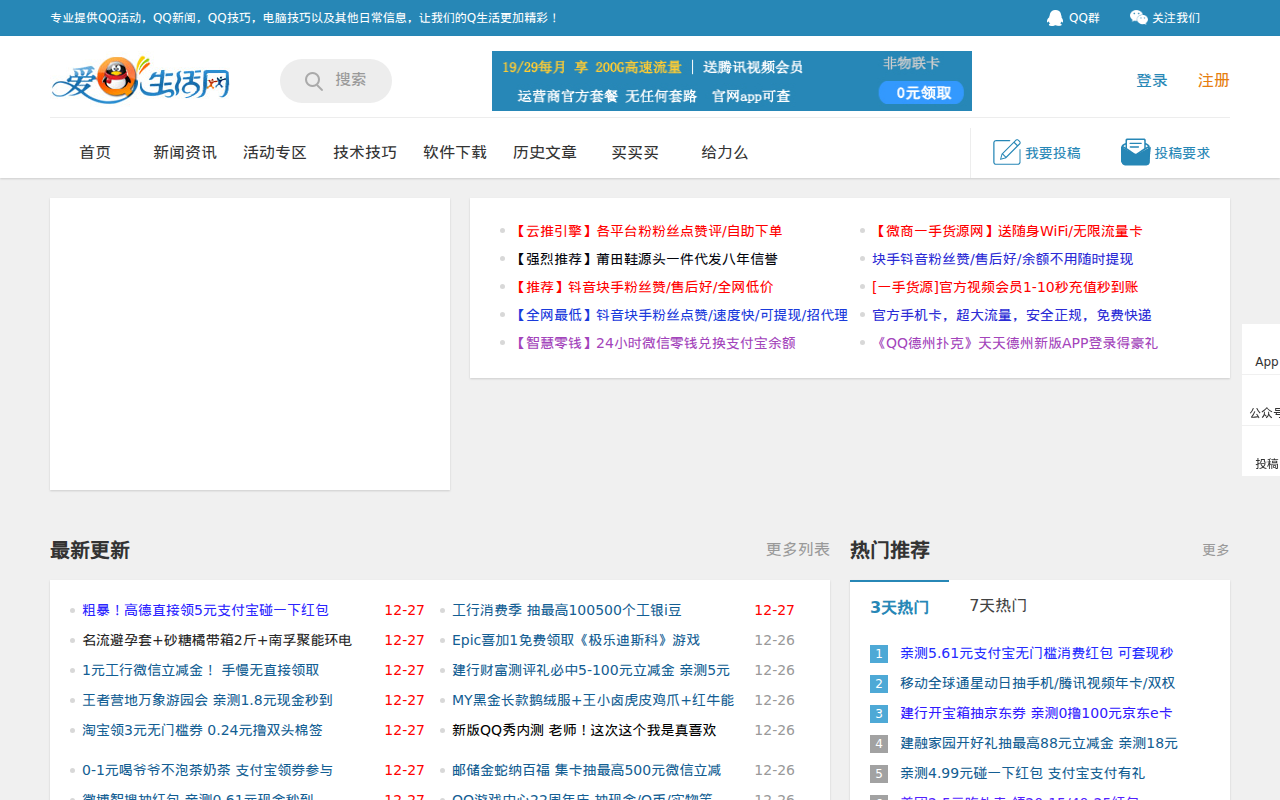The image size is (1280, 800).
Task: Click the envelope icon beside 投稿要求
Action: (1134, 151)
